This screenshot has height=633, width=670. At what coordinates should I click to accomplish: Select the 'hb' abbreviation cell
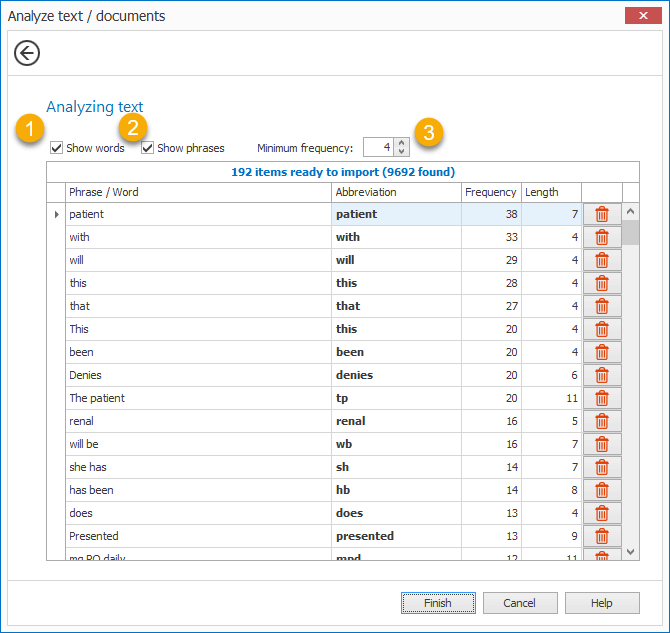[x=396, y=490]
